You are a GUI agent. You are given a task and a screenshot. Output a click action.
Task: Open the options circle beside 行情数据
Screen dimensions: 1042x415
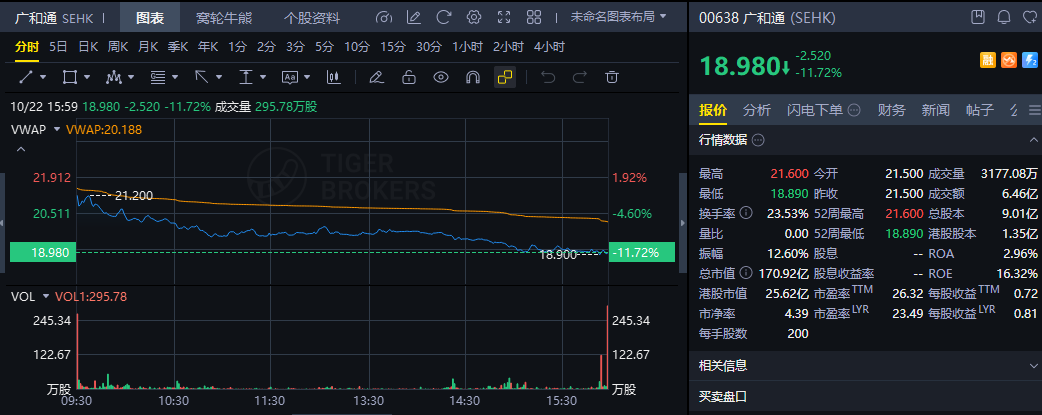758,140
